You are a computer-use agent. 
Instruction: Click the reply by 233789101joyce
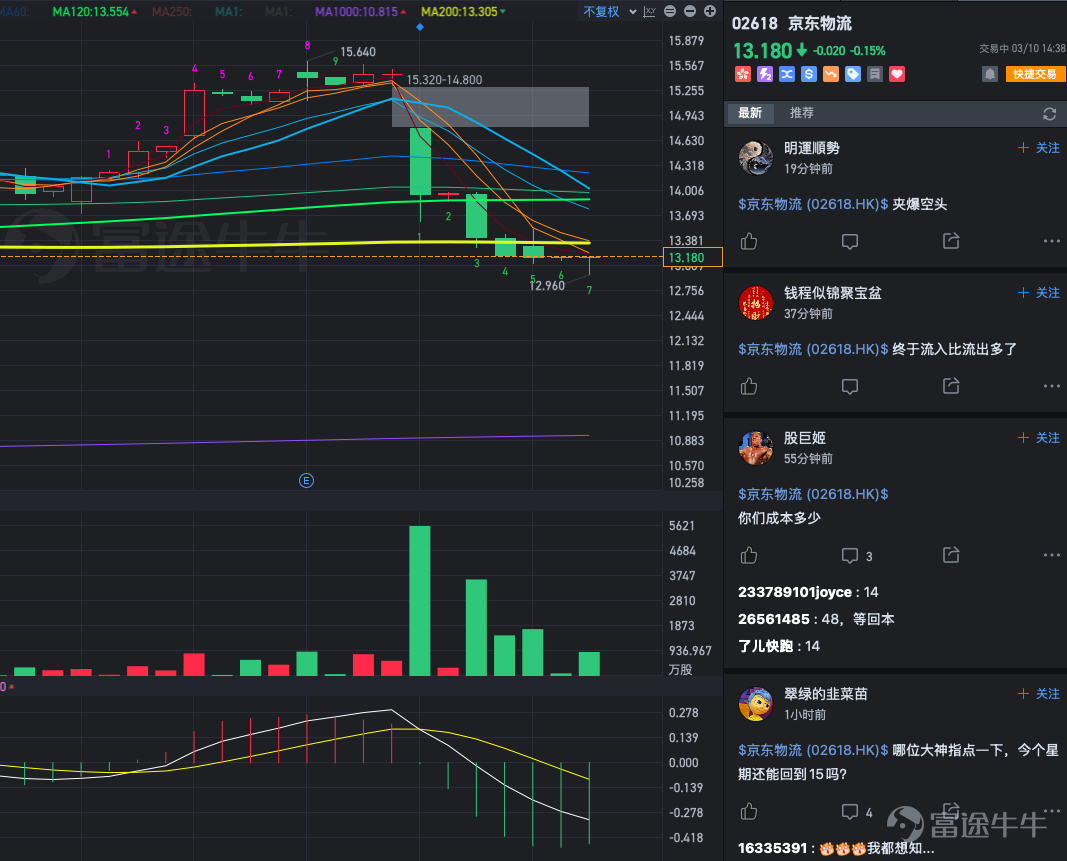(x=808, y=592)
